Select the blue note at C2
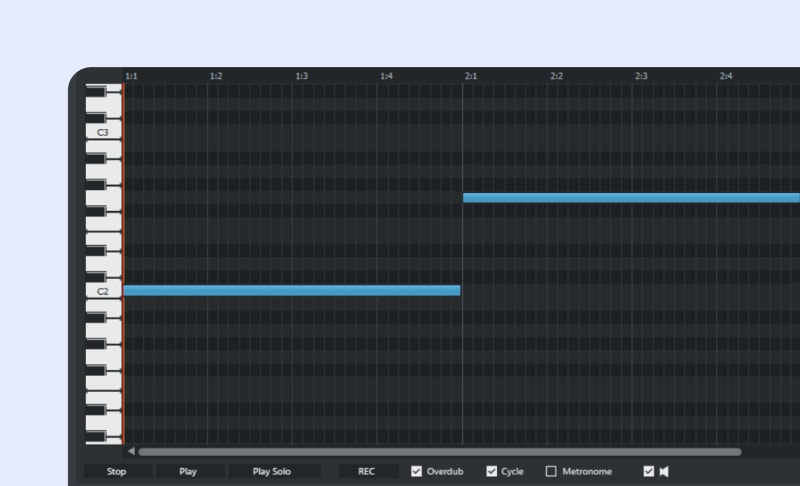Image resolution: width=800 pixels, height=486 pixels. tap(291, 291)
